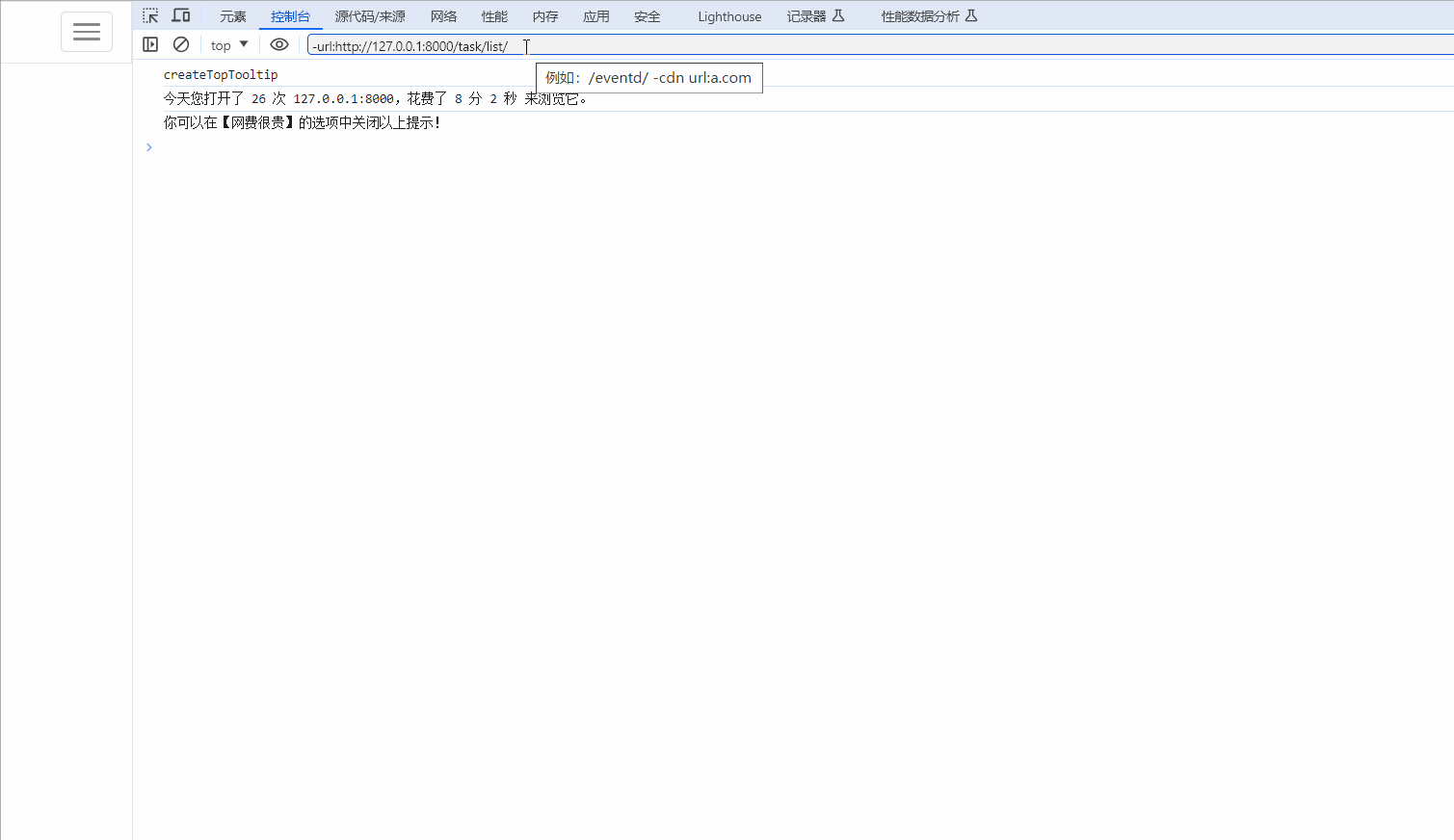
Task: Open the 记录器 tab
Action: [815, 16]
